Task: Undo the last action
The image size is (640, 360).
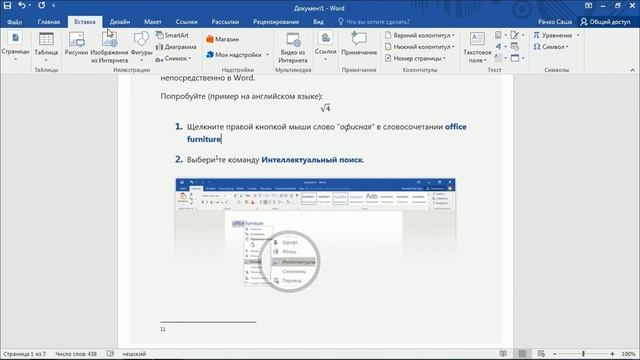Action: click(22, 6)
